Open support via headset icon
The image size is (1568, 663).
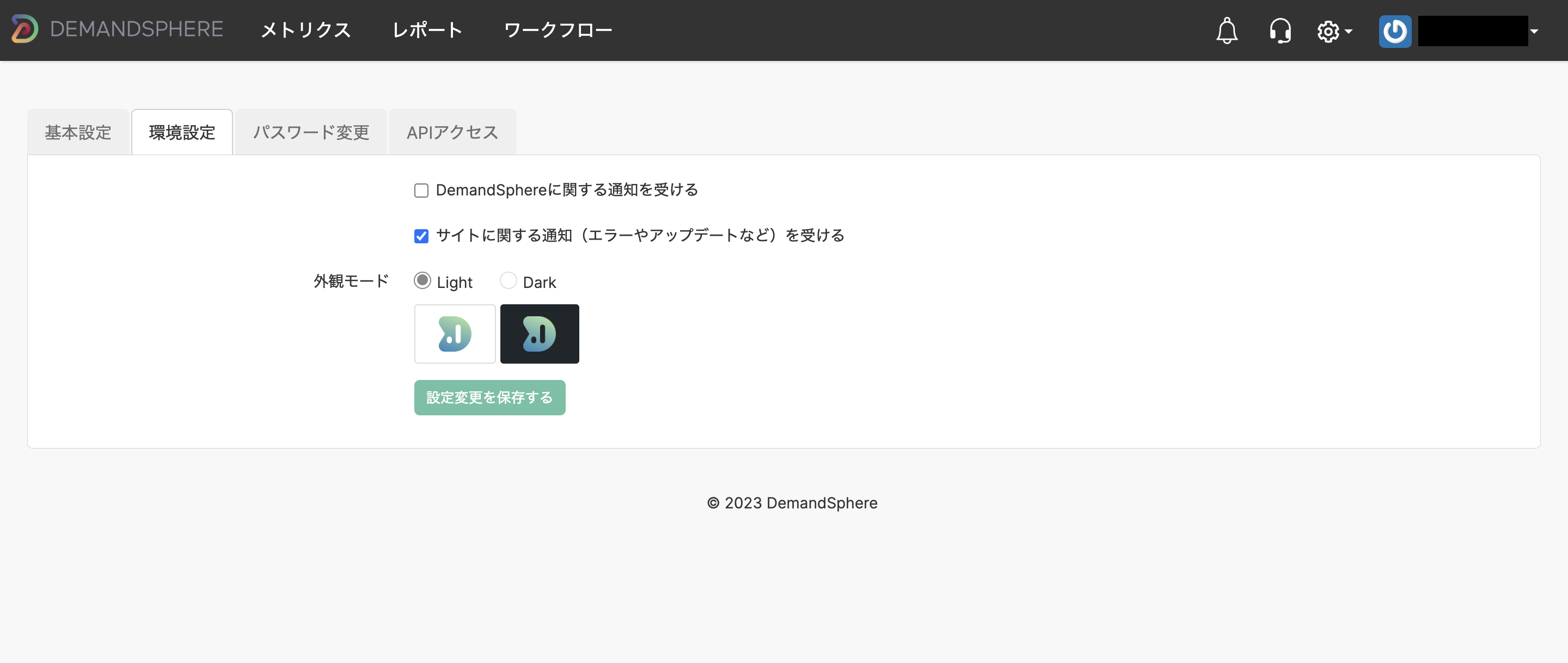1280,30
